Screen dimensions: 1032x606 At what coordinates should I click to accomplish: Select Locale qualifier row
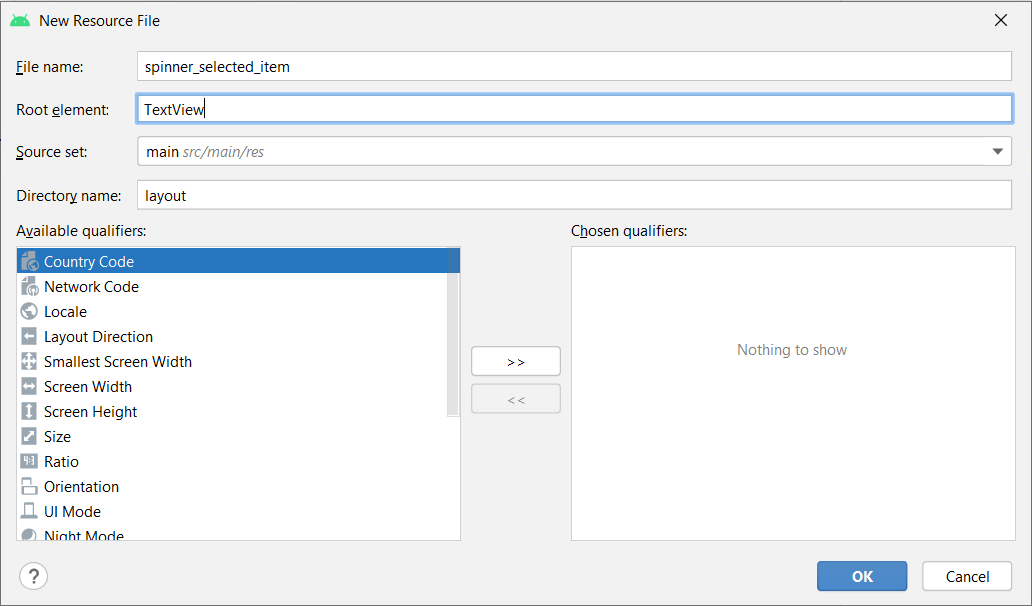pyautogui.click(x=232, y=311)
